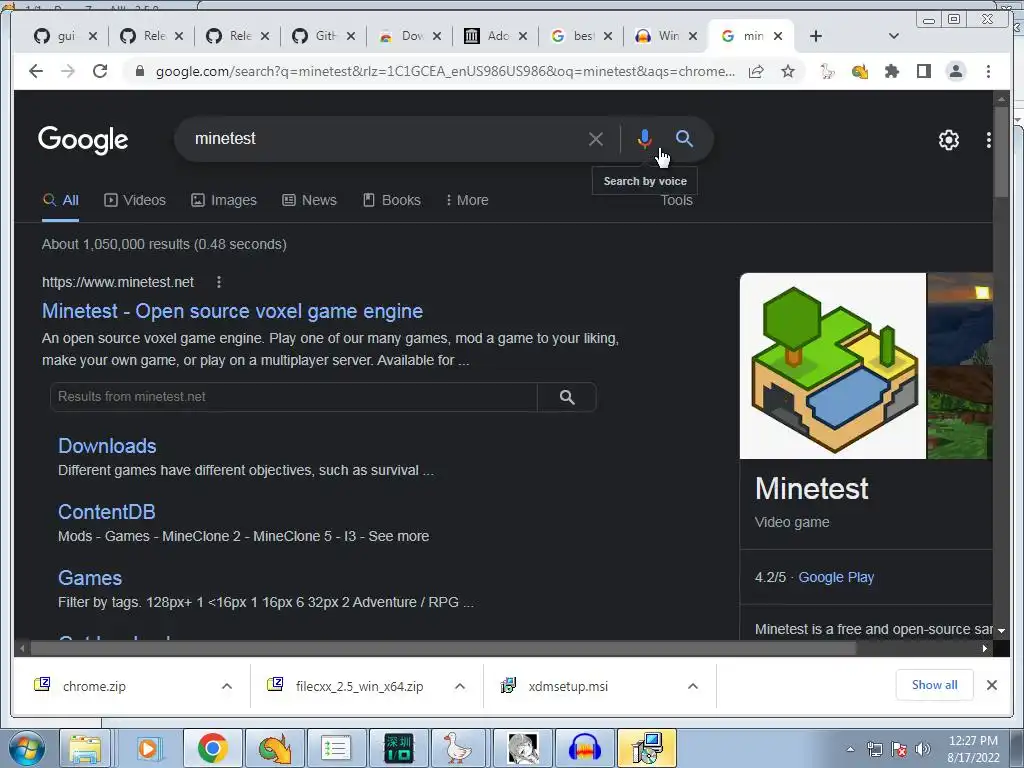Bookmark this page with star icon
The width and height of the screenshot is (1024, 768).
click(x=788, y=71)
